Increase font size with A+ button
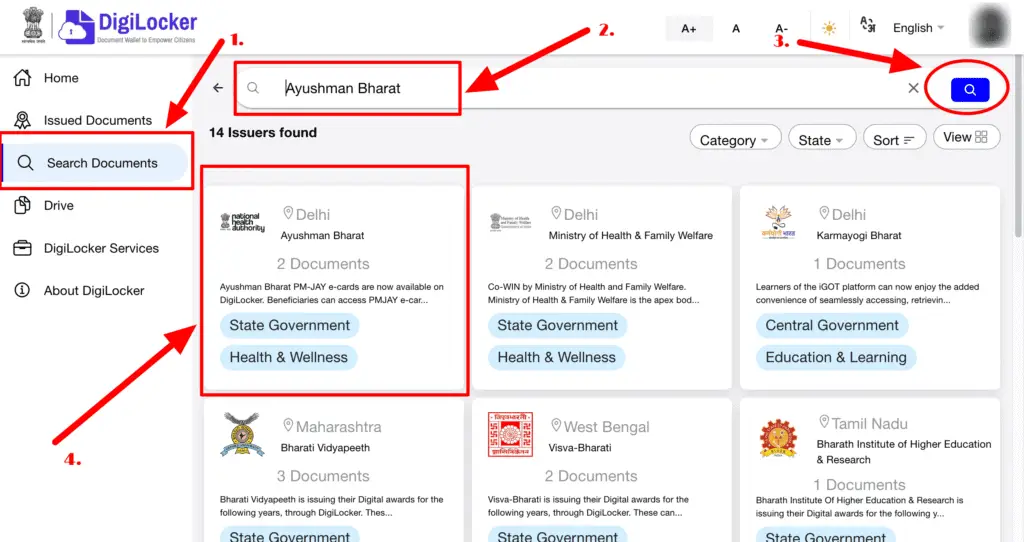The height and width of the screenshot is (542, 1024). [x=689, y=28]
